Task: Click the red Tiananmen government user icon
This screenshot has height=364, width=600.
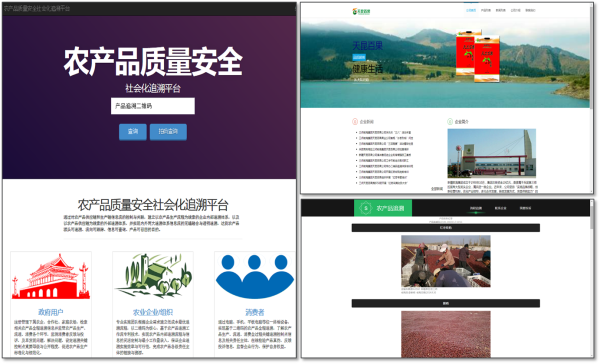Action: tap(51, 276)
